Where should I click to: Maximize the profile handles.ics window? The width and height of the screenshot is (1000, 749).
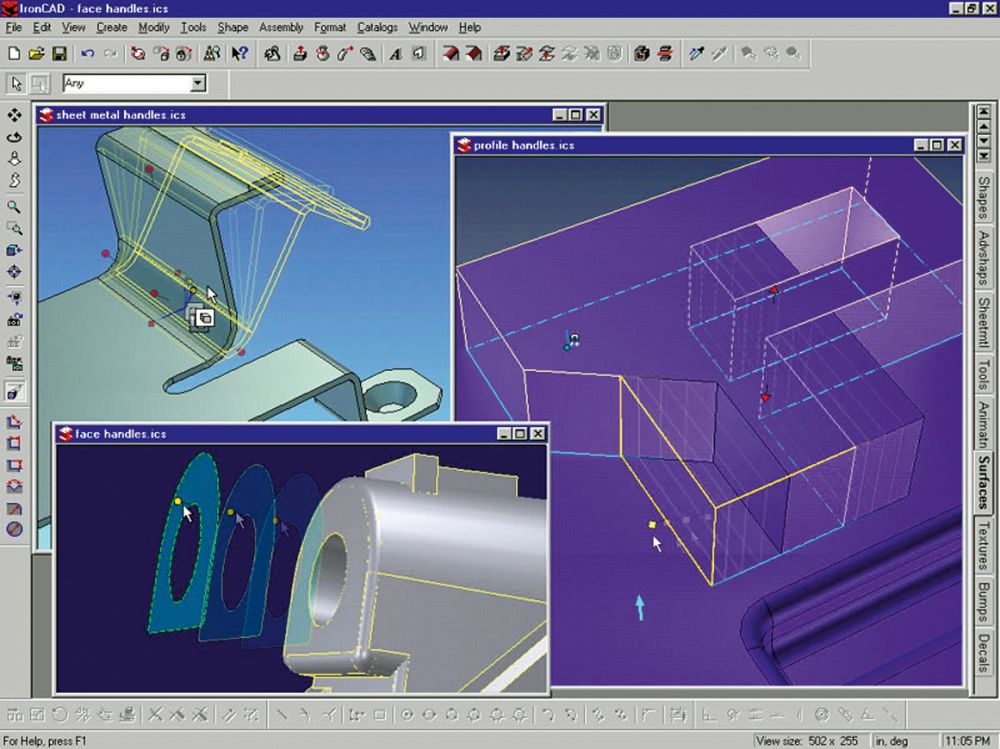pyautogui.click(x=936, y=145)
